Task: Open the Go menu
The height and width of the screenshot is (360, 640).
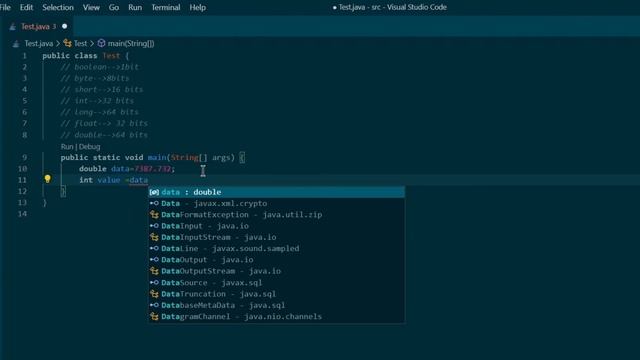Action: pyautogui.click(x=114, y=7)
